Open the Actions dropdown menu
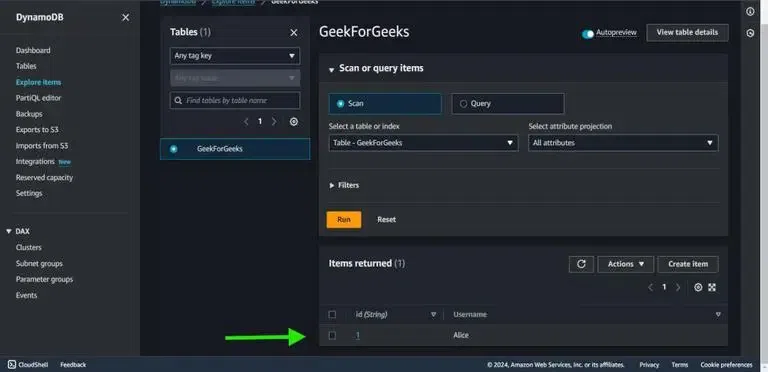The height and width of the screenshot is (372, 768). [x=625, y=264]
